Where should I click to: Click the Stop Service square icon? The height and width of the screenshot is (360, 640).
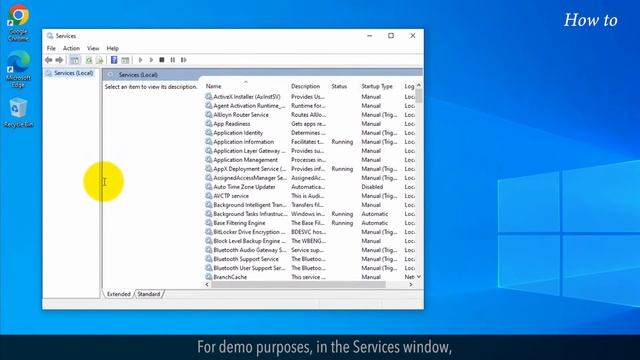coord(162,60)
